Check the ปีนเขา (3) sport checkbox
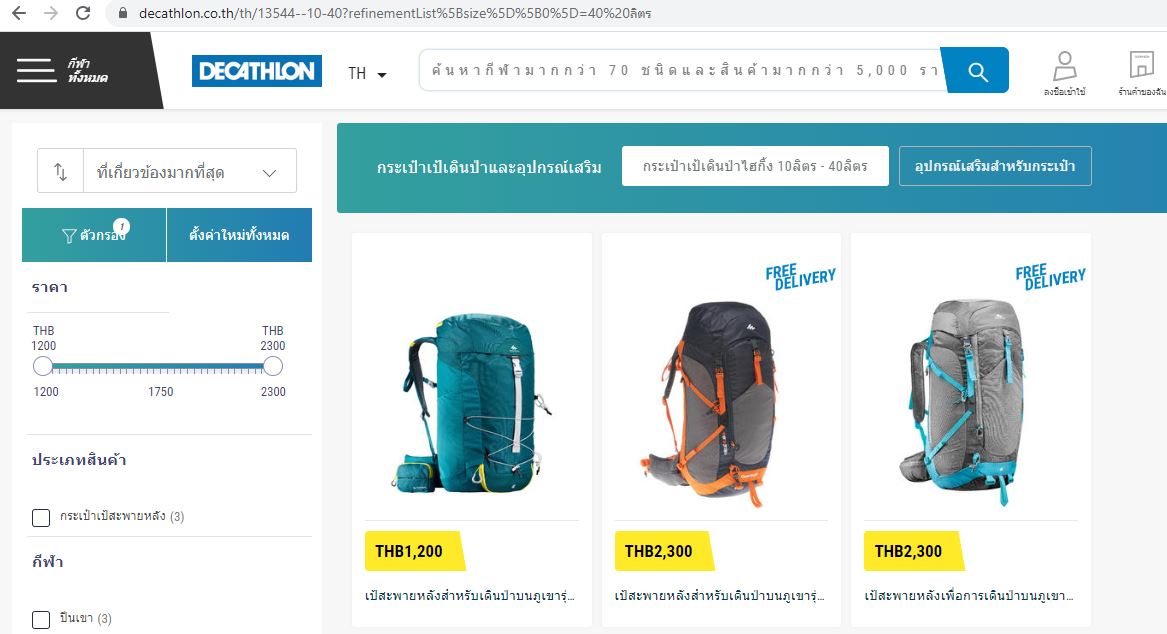The width and height of the screenshot is (1167, 634). 41,619
